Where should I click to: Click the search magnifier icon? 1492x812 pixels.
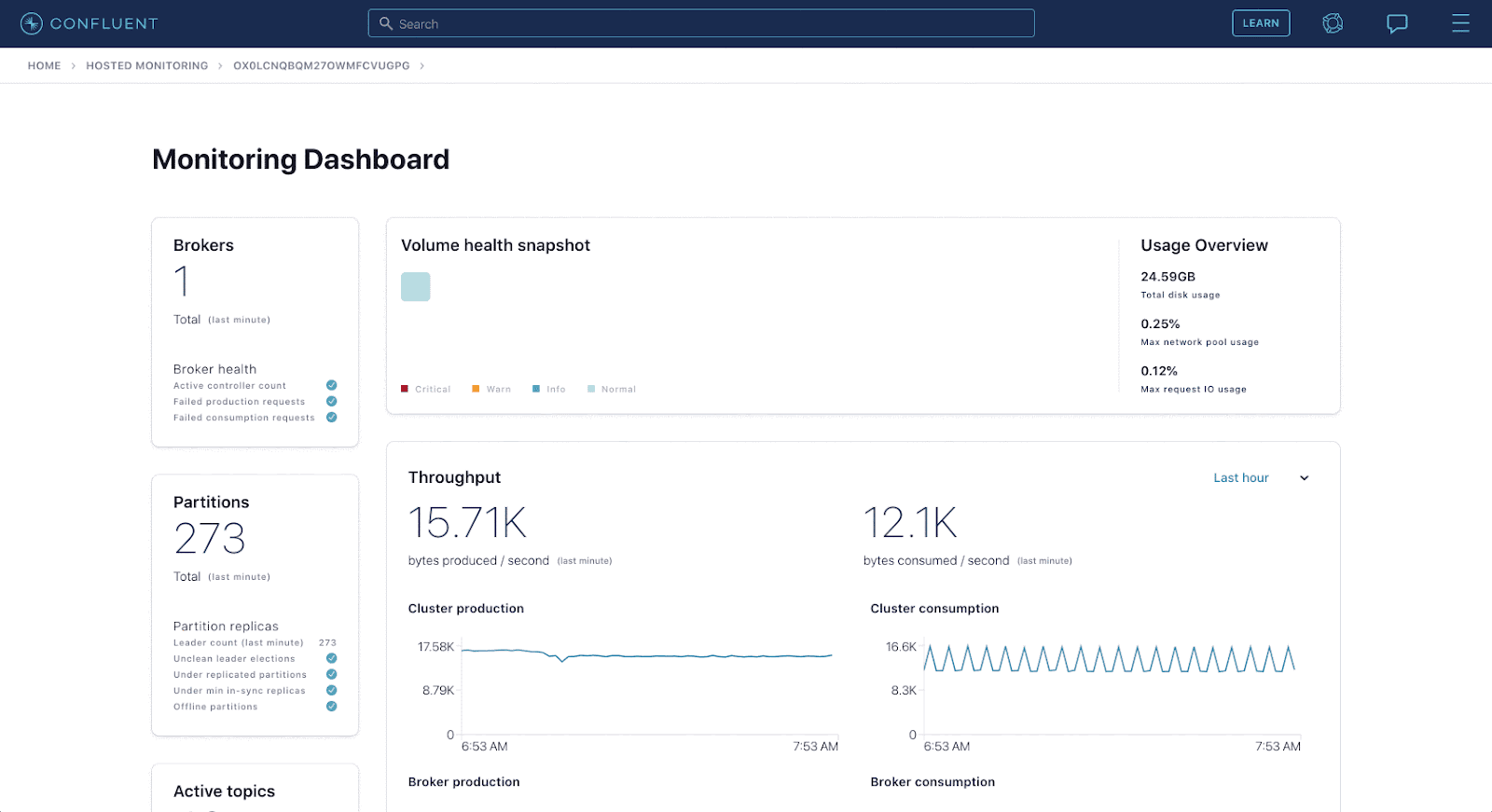click(386, 23)
